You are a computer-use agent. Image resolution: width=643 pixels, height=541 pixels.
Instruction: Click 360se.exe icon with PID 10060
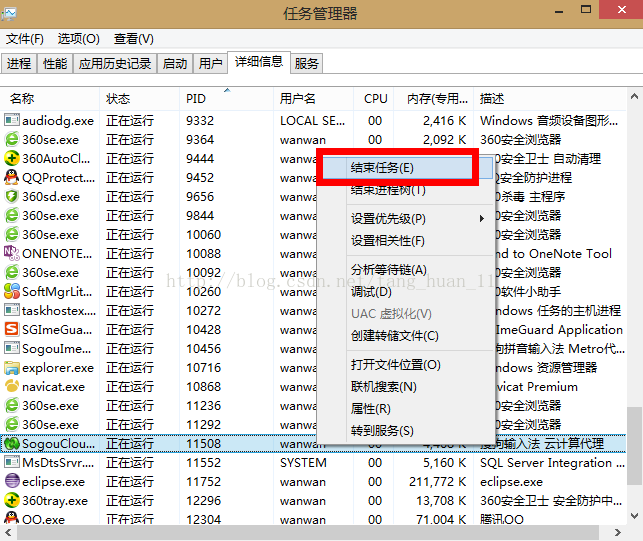click(11, 234)
